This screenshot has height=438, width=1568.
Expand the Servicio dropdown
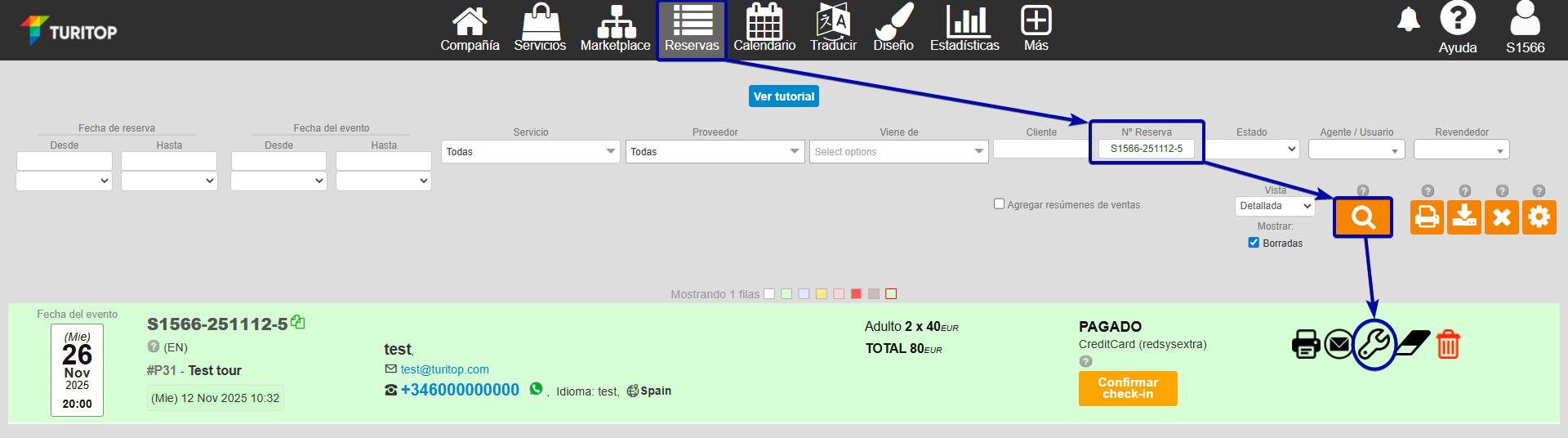[x=530, y=151]
